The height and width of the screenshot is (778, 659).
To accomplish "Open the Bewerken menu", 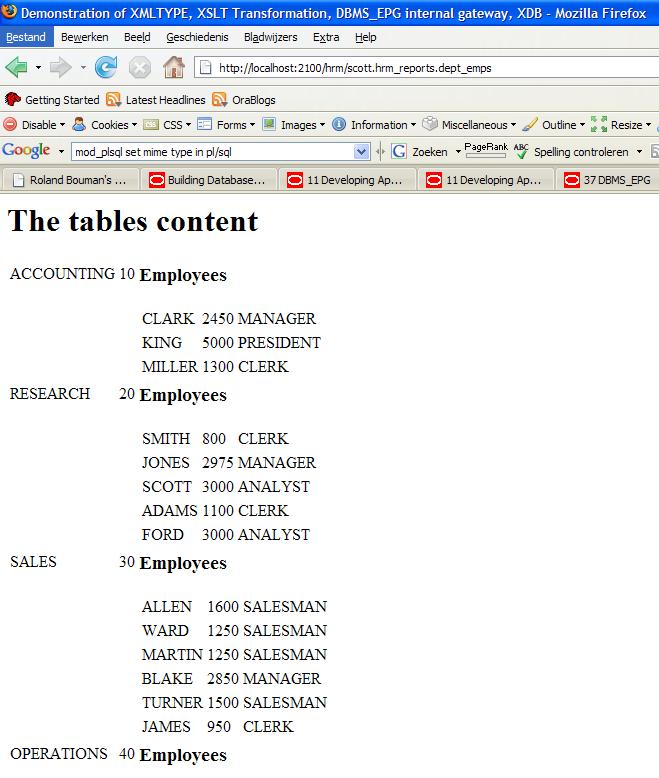I will (x=84, y=37).
